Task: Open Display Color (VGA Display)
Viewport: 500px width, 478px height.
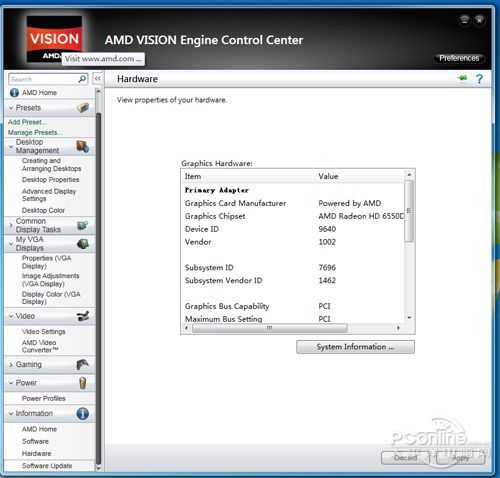Action: click(x=51, y=298)
